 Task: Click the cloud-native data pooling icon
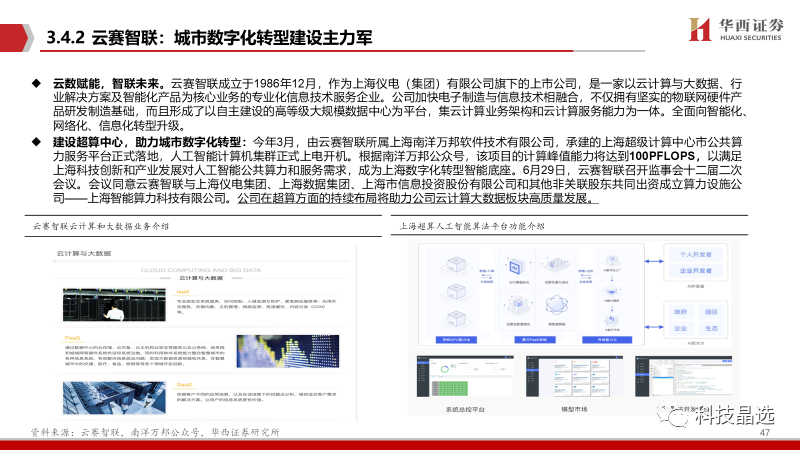(517, 305)
